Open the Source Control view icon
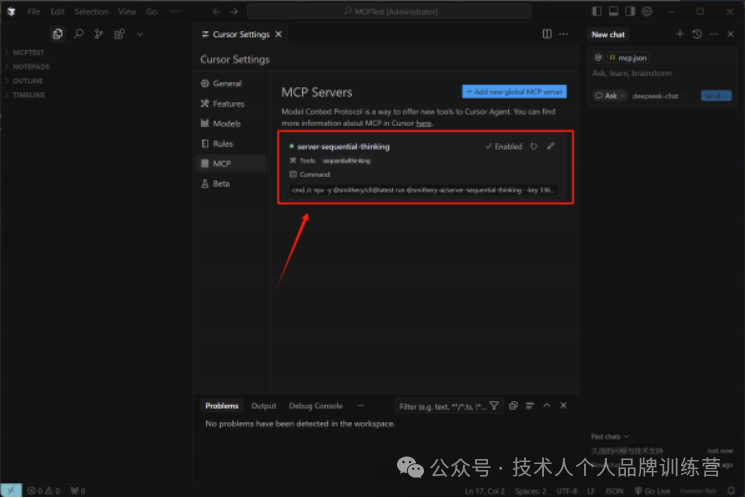This screenshot has width=745, height=498. (98, 34)
